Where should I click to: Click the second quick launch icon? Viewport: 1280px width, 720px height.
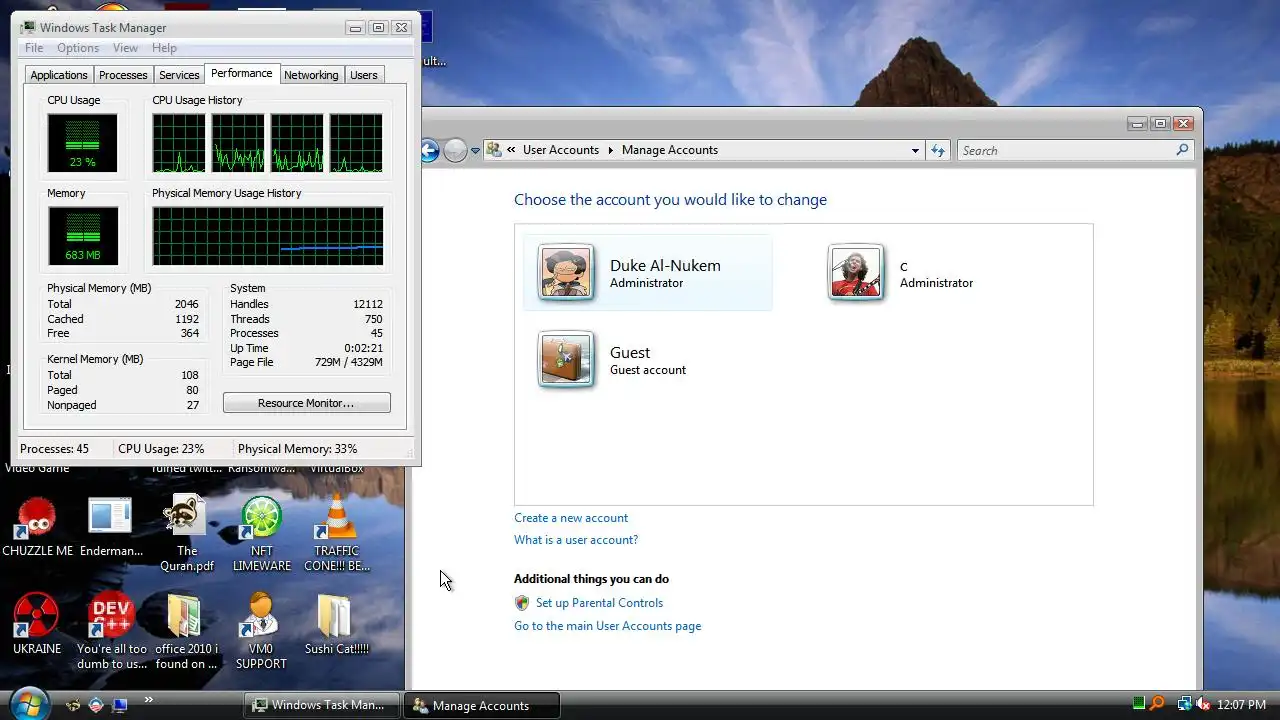tap(96, 705)
